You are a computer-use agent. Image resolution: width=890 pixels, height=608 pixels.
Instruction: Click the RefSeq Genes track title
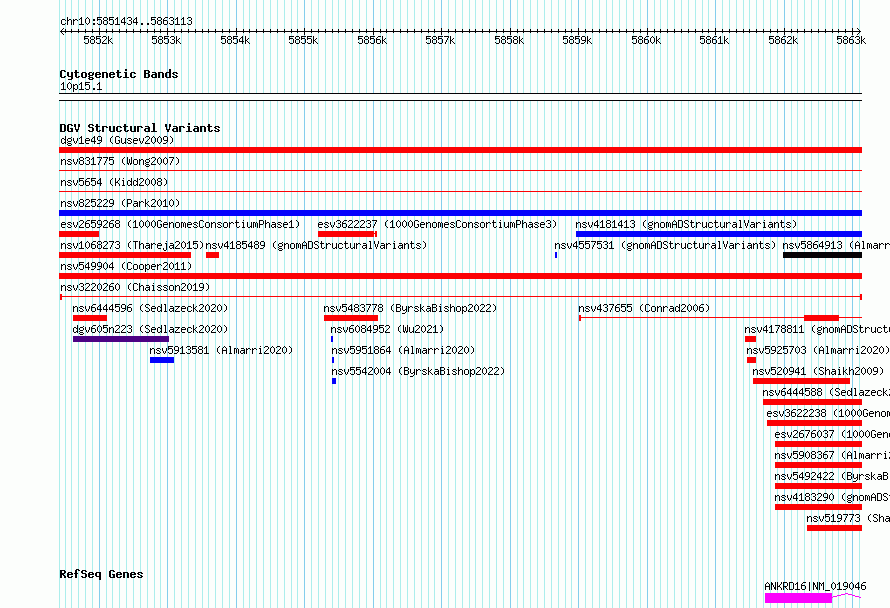click(x=101, y=574)
